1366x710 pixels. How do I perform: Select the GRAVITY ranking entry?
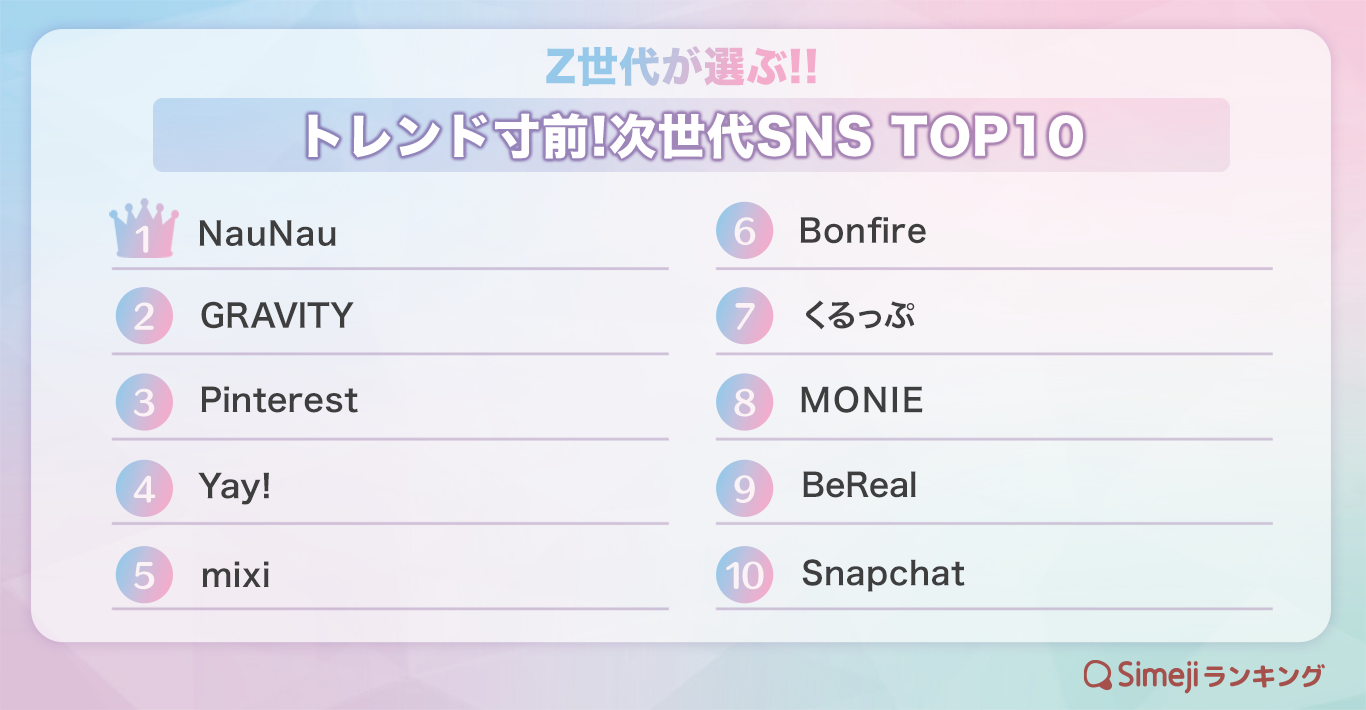[x=277, y=316]
